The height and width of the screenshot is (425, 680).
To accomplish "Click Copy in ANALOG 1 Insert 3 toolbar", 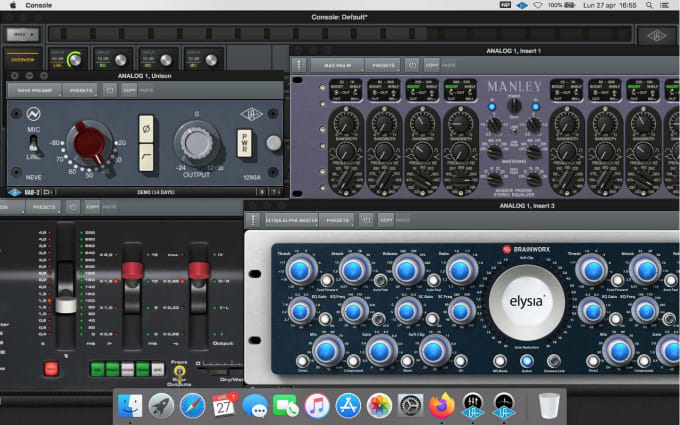I will [x=386, y=220].
